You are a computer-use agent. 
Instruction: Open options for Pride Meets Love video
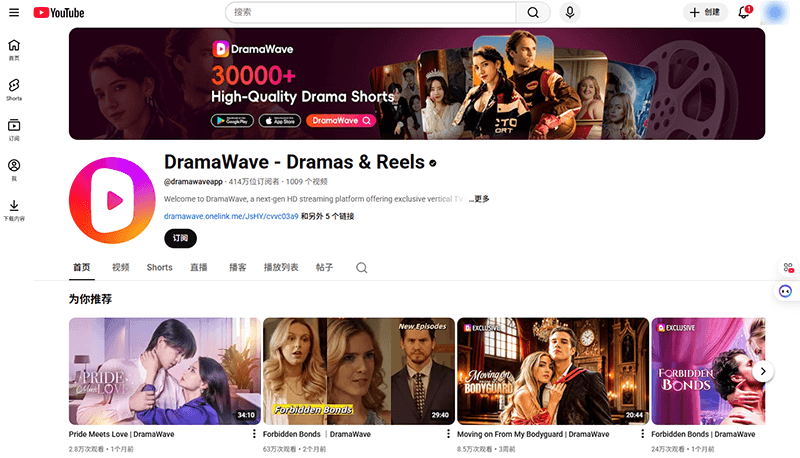tap(254, 434)
